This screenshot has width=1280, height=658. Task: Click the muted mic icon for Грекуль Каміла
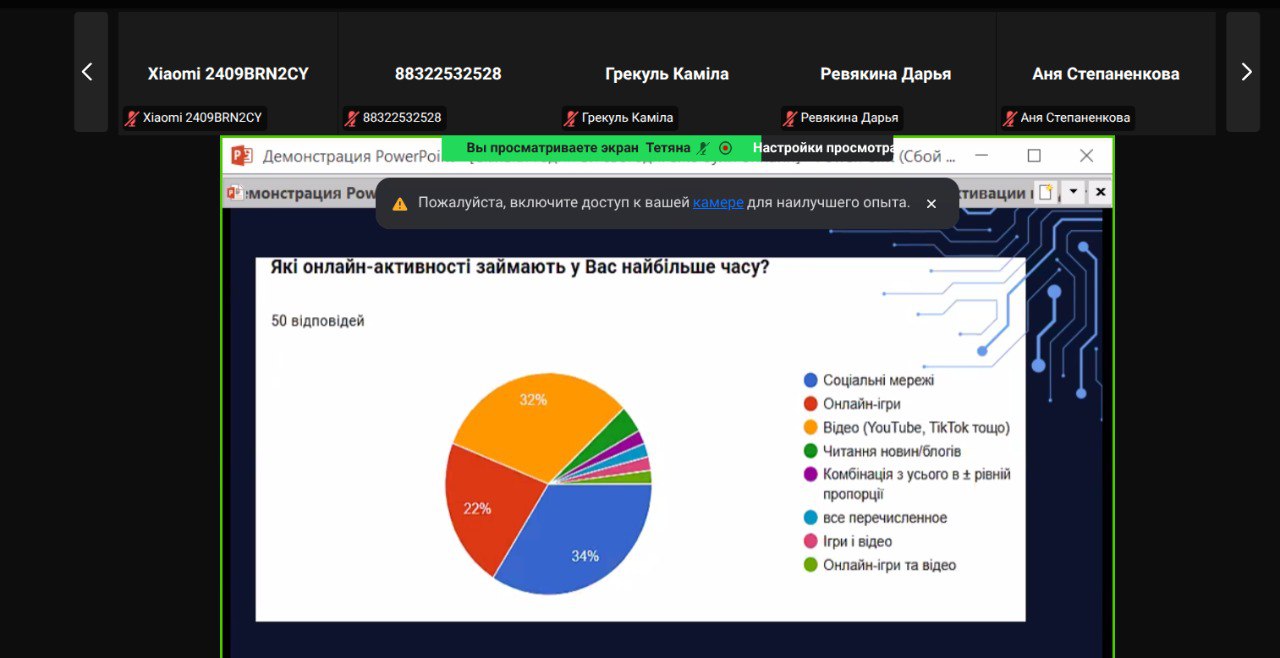(570, 118)
